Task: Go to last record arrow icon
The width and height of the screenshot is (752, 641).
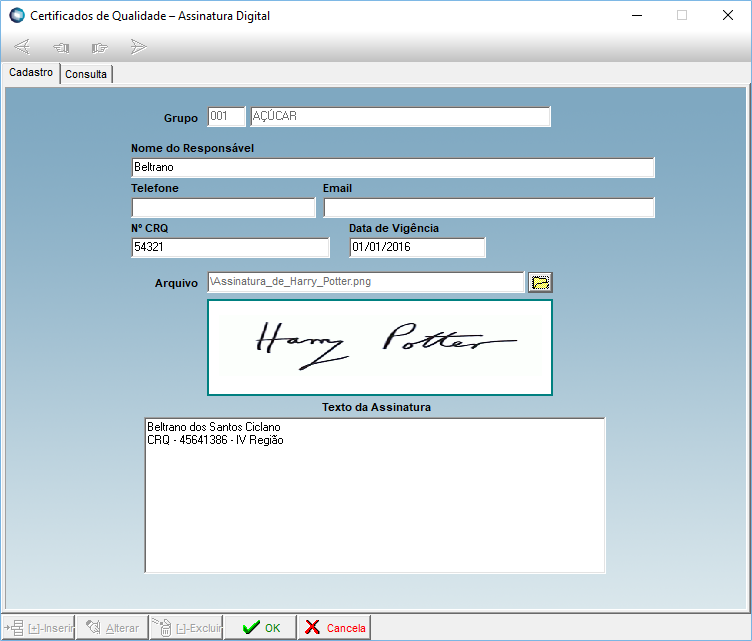Action: (139, 47)
